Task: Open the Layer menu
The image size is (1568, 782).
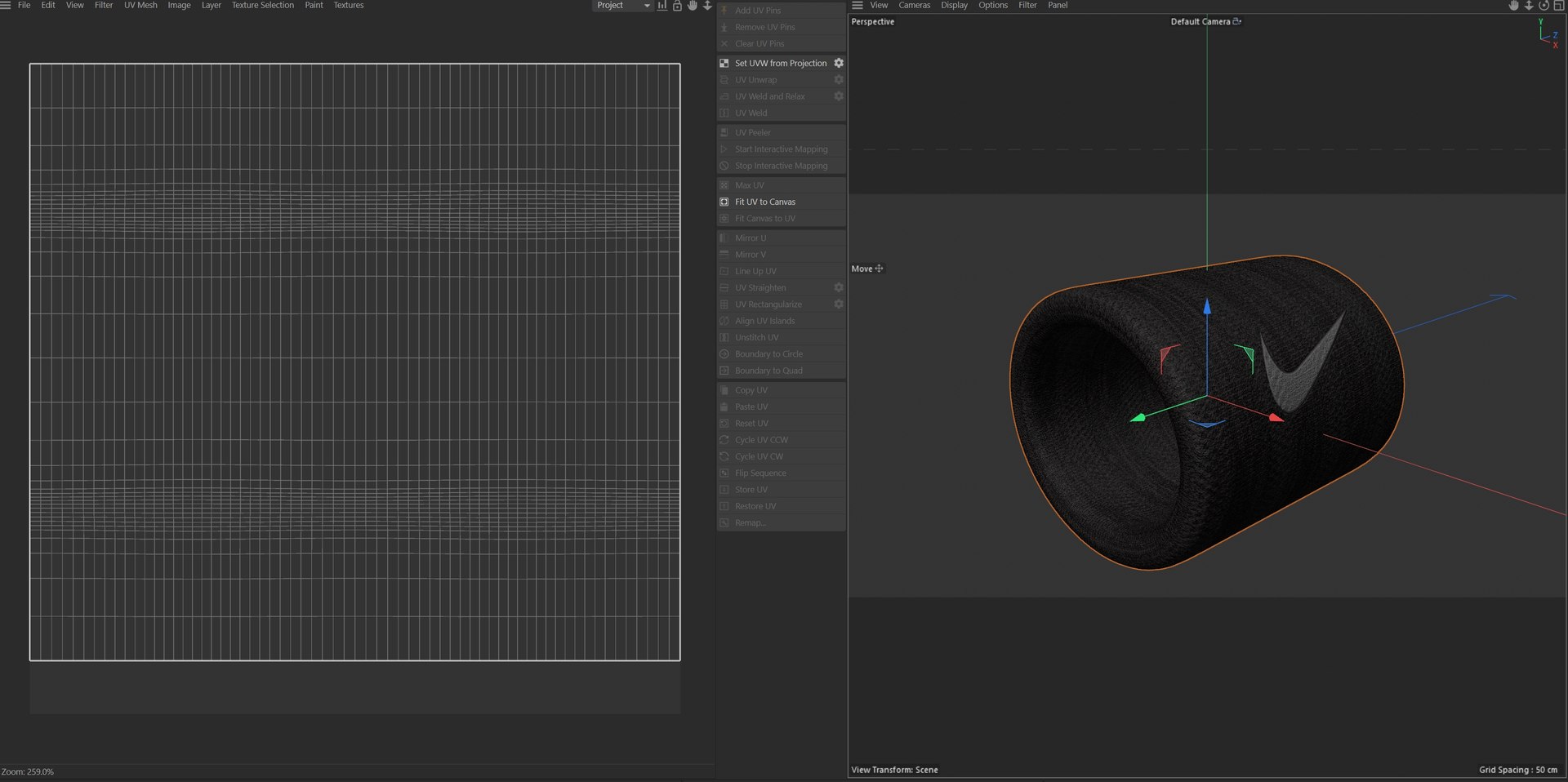Action: click(212, 5)
